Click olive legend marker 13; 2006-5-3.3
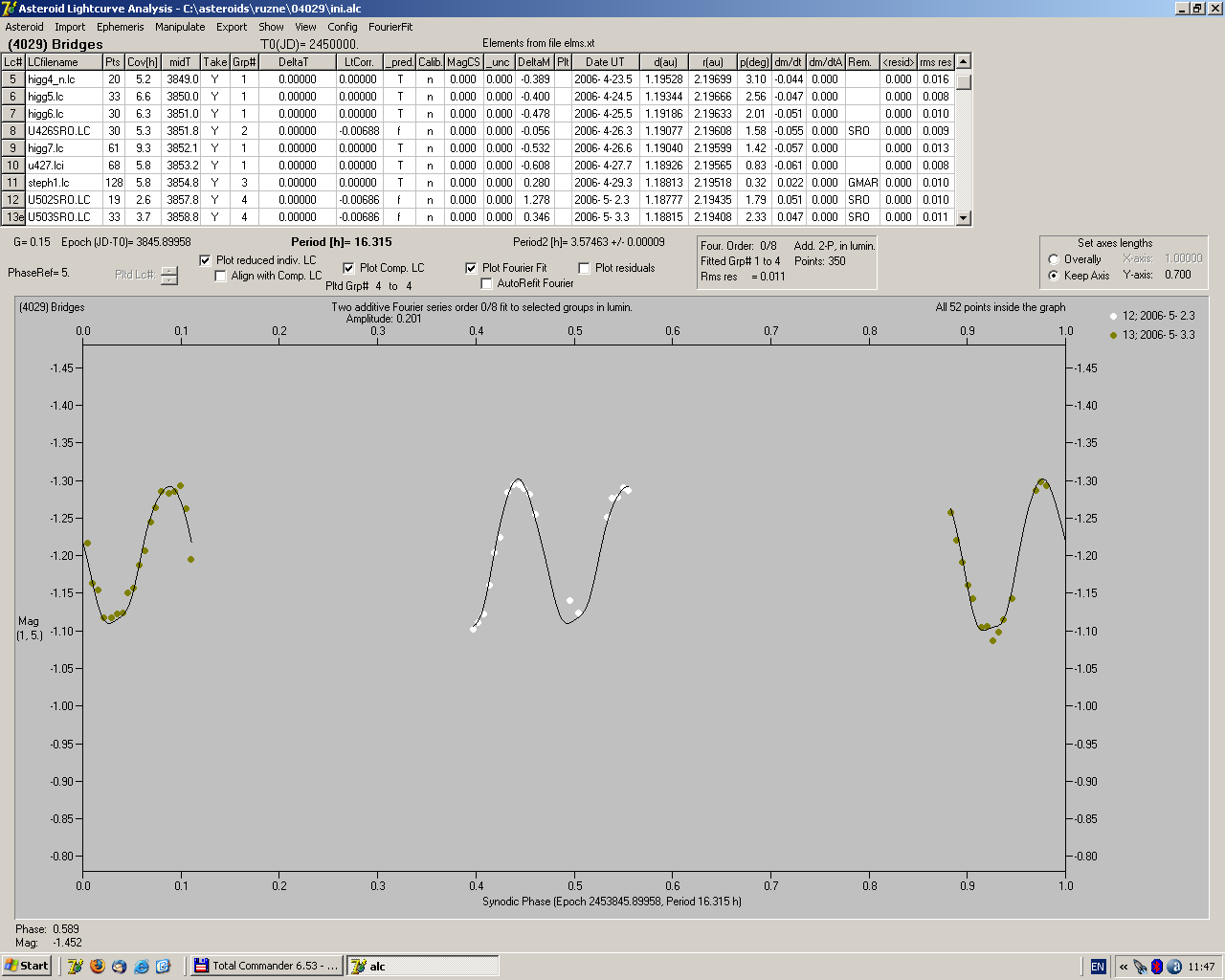This screenshot has height=980, width=1225. tap(1113, 335)
